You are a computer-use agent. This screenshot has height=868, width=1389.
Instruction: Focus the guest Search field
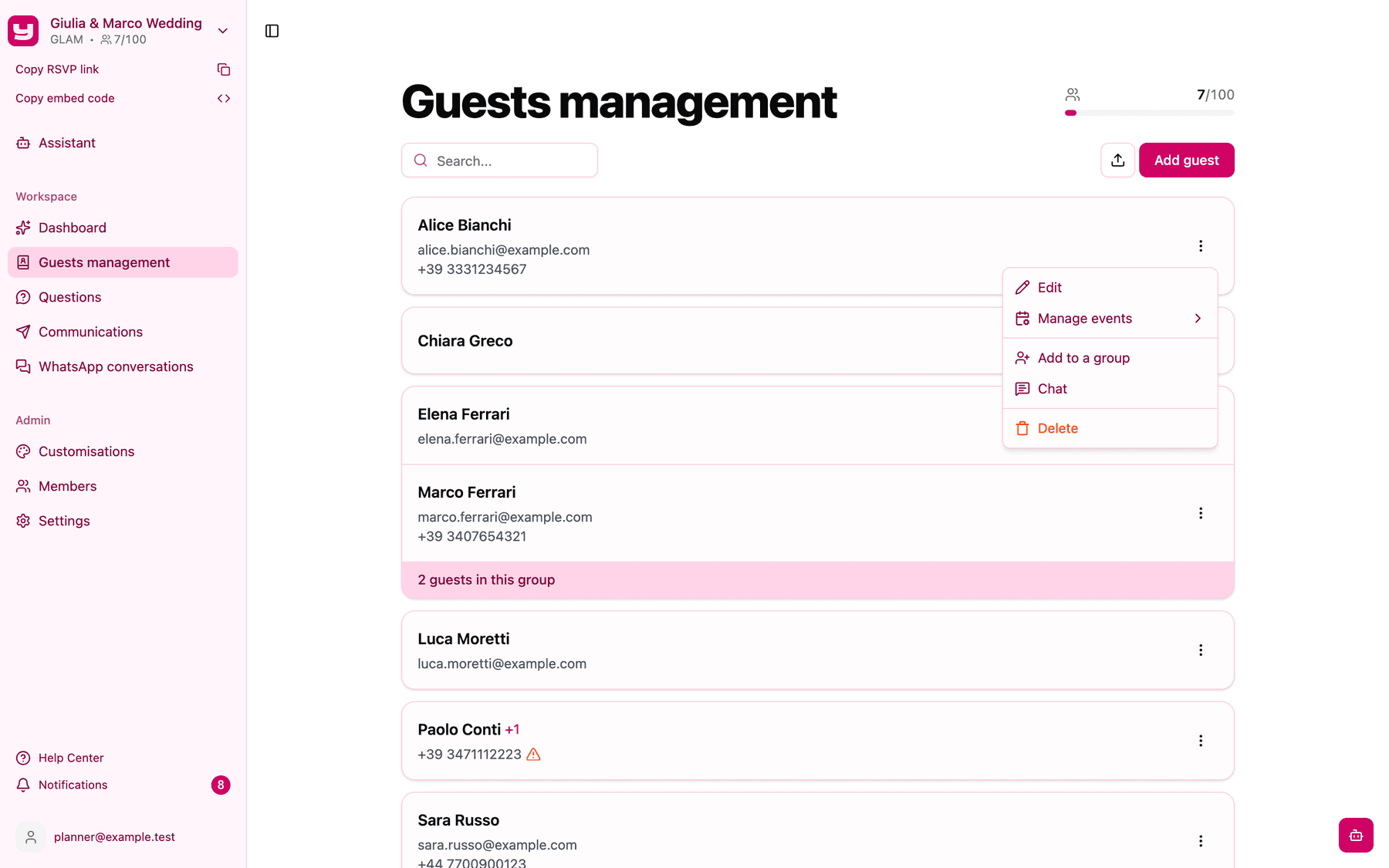(499, 160)
